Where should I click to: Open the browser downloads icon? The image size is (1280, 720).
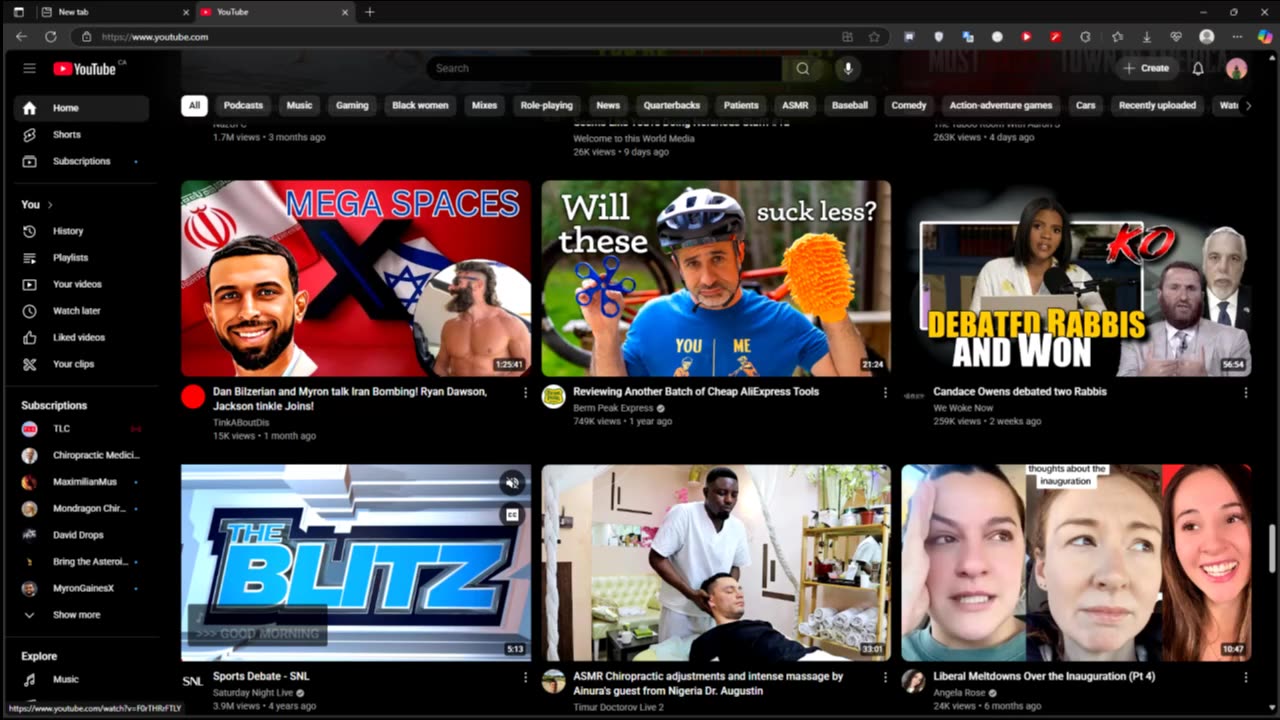point(1146,36)
